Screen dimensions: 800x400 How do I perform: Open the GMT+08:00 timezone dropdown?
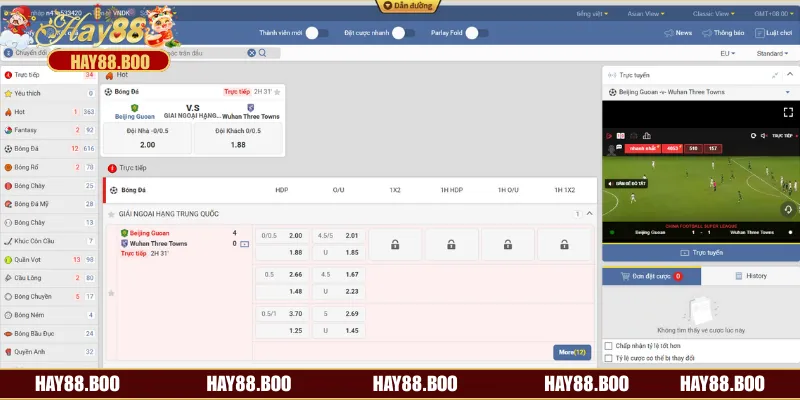click(775, 14)
